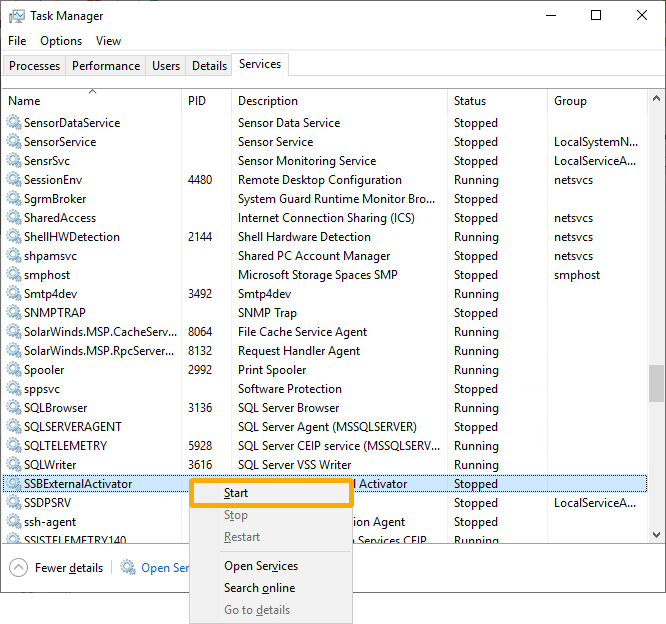This screenshot has width=666, height=624.
Task: Click the scrollbar down arrow
Action: 656,534
